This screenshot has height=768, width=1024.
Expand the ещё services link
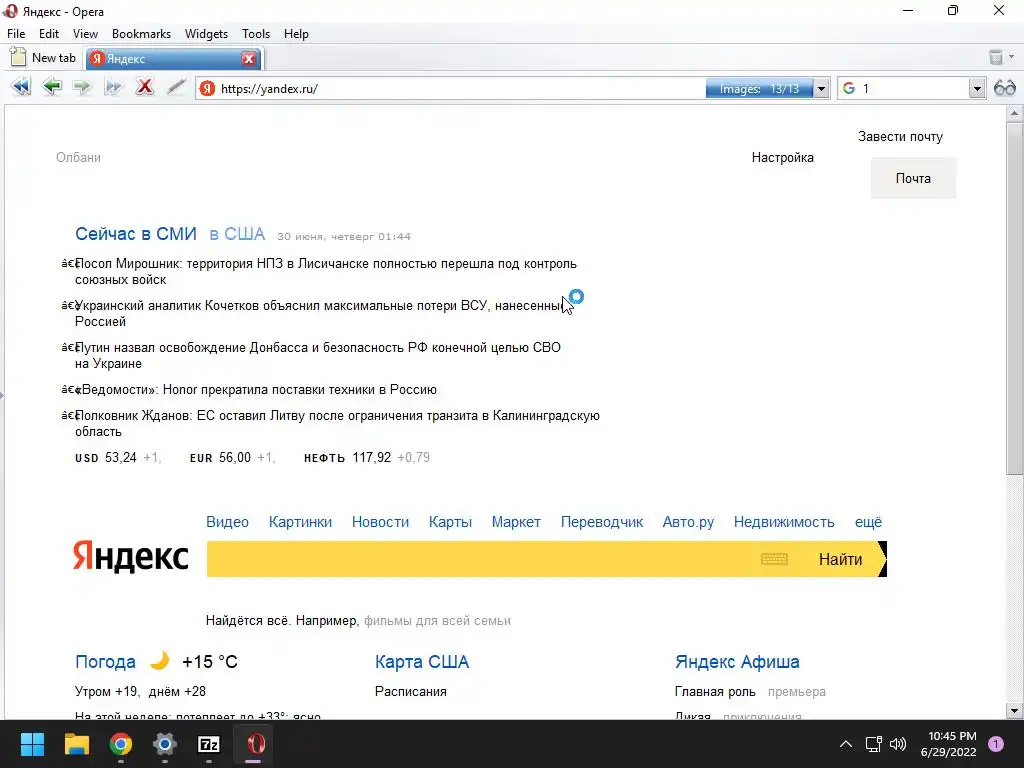click(x=868, y=522)
